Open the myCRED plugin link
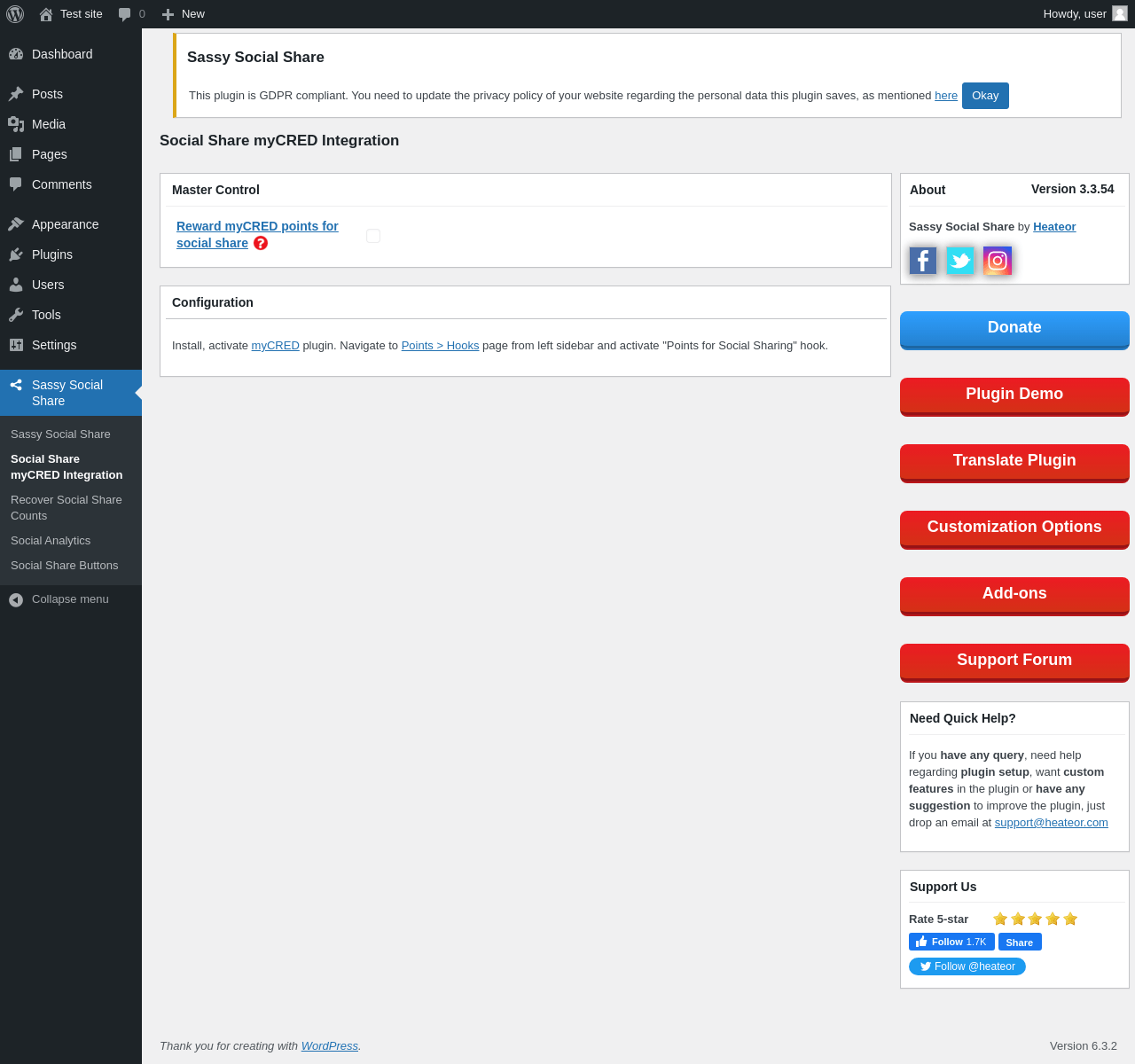 [275, 346]
